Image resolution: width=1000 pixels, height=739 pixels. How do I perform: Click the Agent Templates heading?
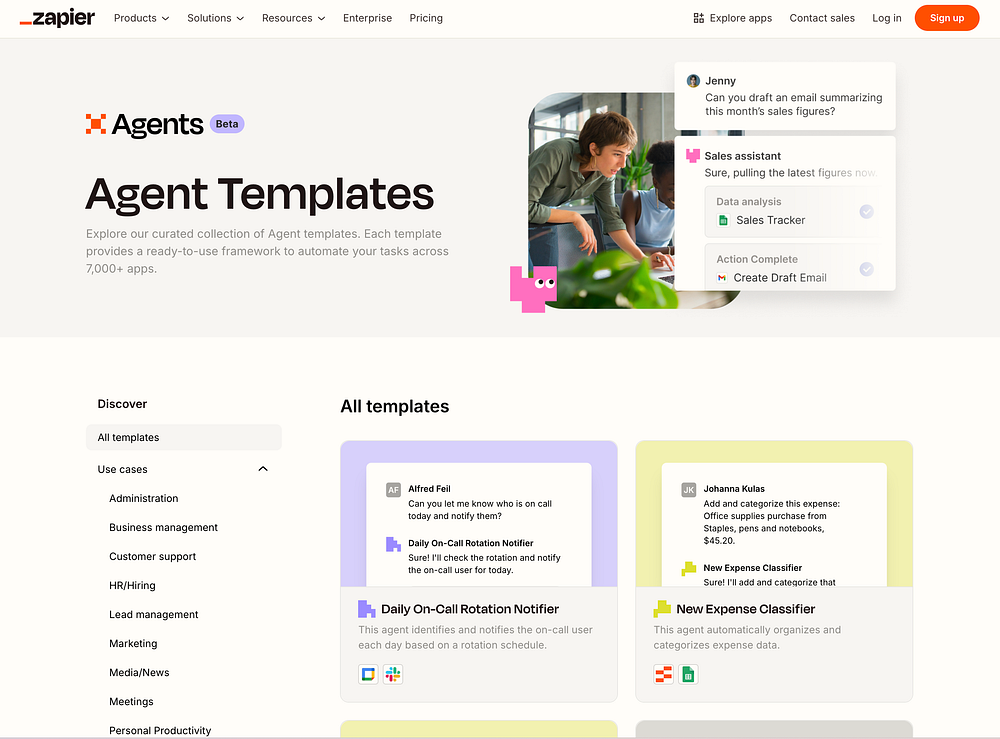pyautogui.click(x=260, y=194)
